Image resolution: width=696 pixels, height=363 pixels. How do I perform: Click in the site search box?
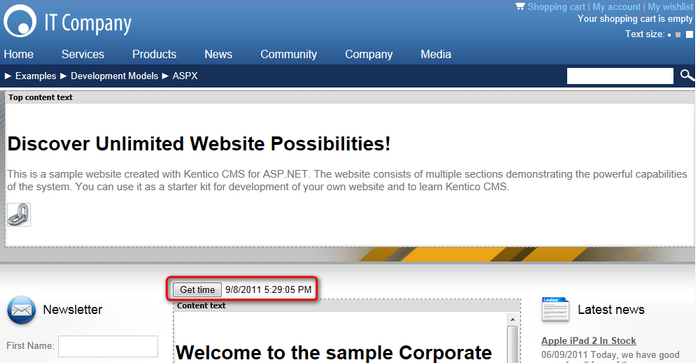[620, 76]
